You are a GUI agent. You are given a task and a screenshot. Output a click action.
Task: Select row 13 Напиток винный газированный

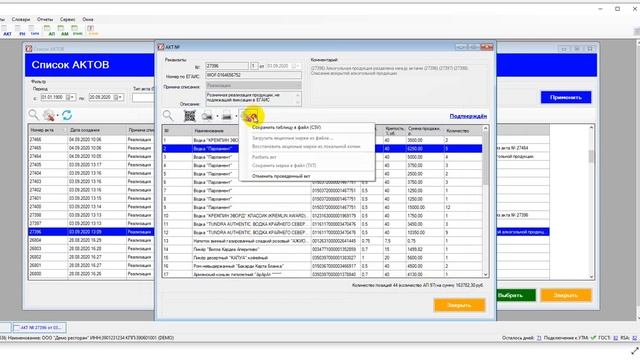click(x=322, y=241)
